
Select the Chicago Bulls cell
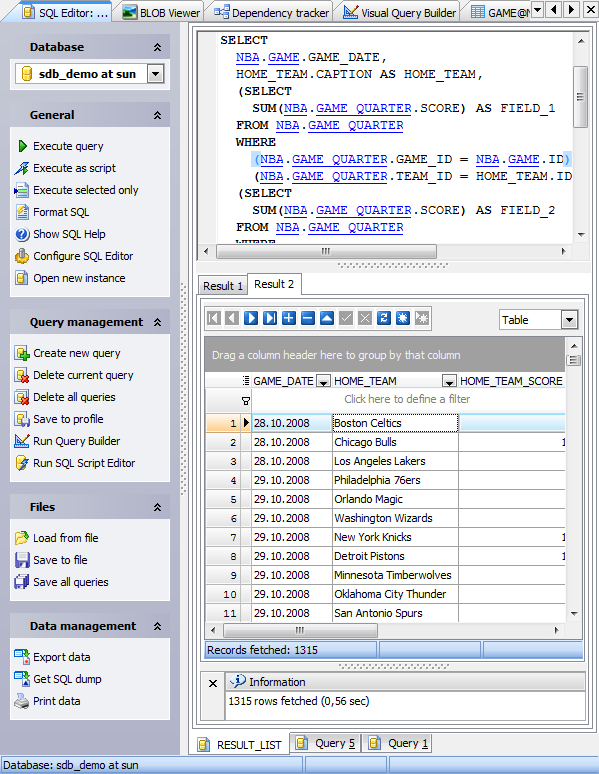point(396,442)
